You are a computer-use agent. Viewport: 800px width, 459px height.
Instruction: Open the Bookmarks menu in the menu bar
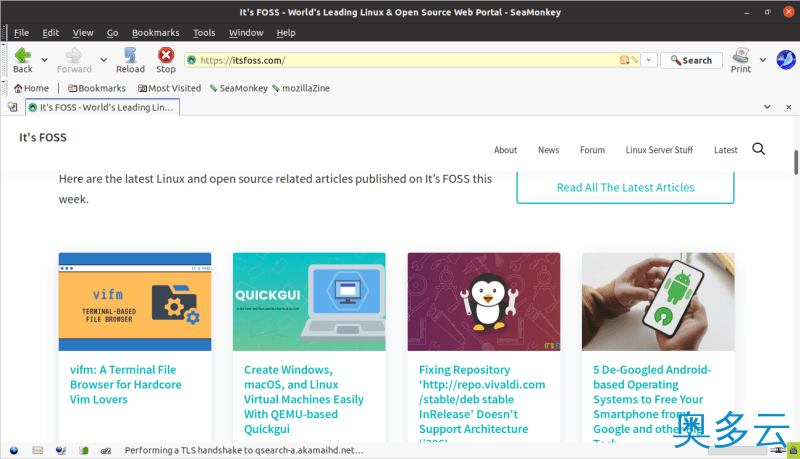[x=156, y=33]
